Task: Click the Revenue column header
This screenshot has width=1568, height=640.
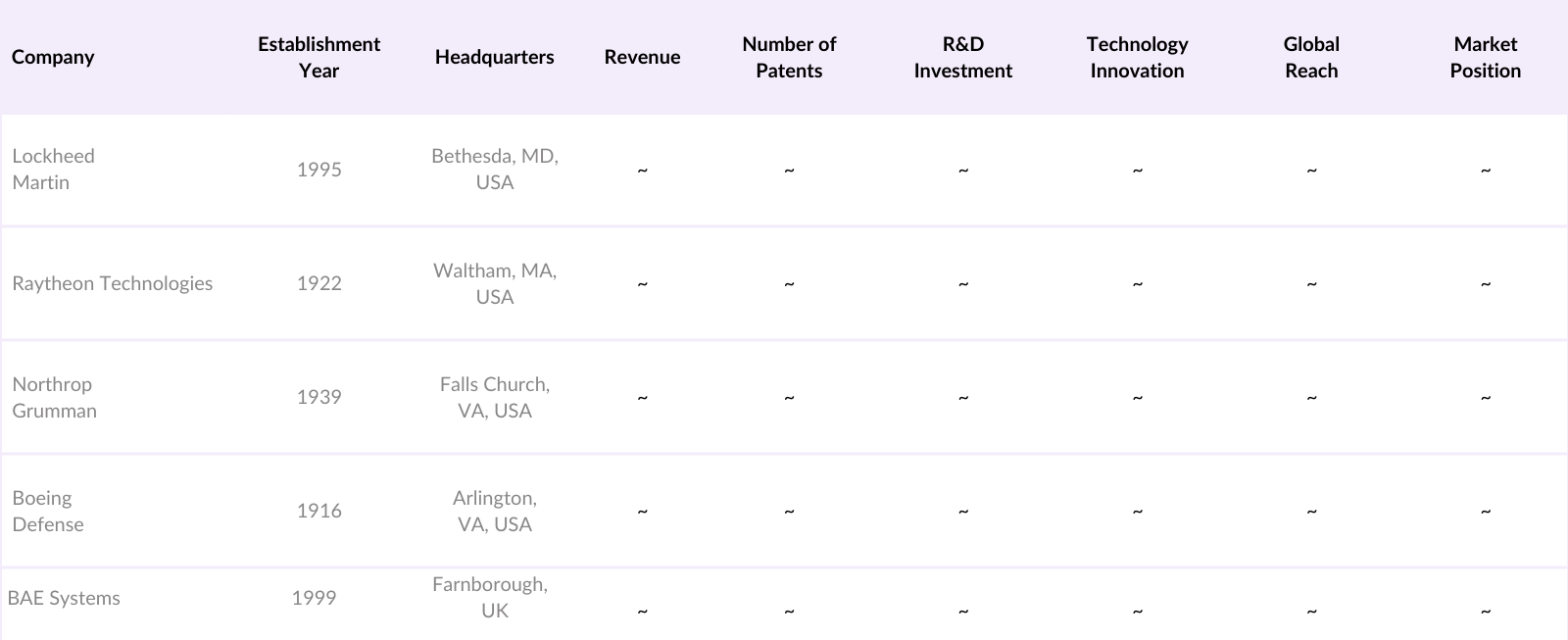Action: pyautogui.click(x=642, y=57)
